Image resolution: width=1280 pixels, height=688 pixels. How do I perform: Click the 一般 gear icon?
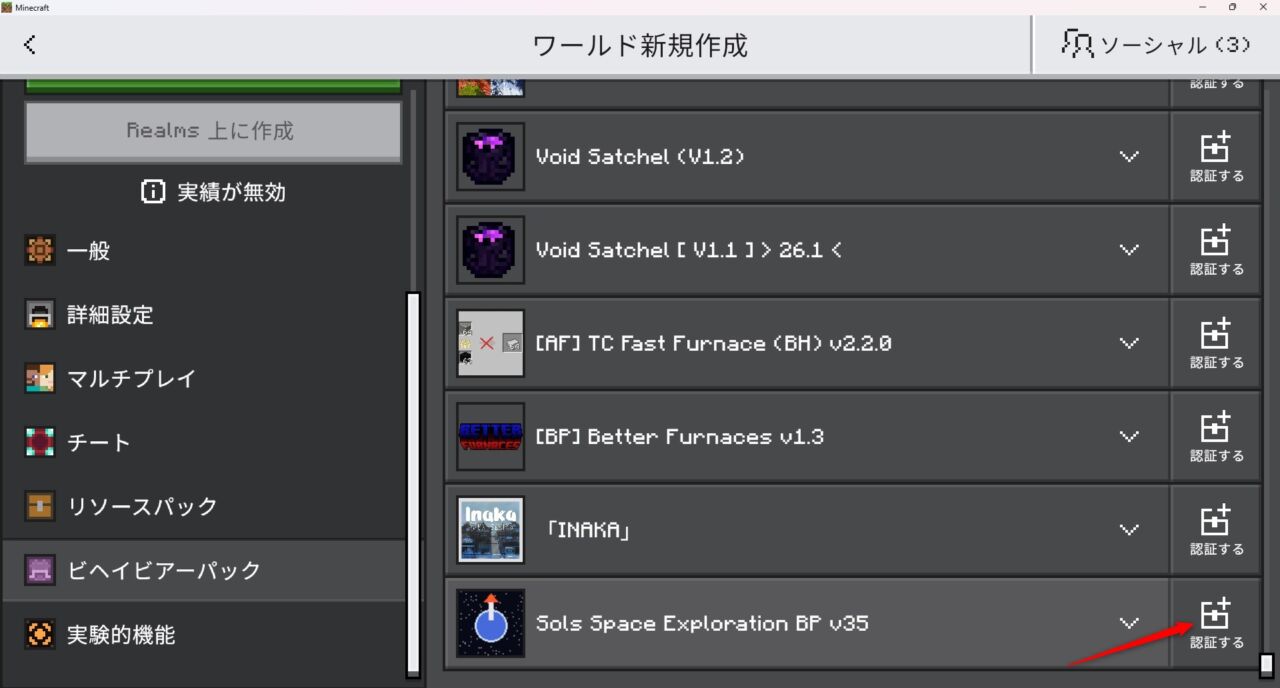tap(40, 251)
